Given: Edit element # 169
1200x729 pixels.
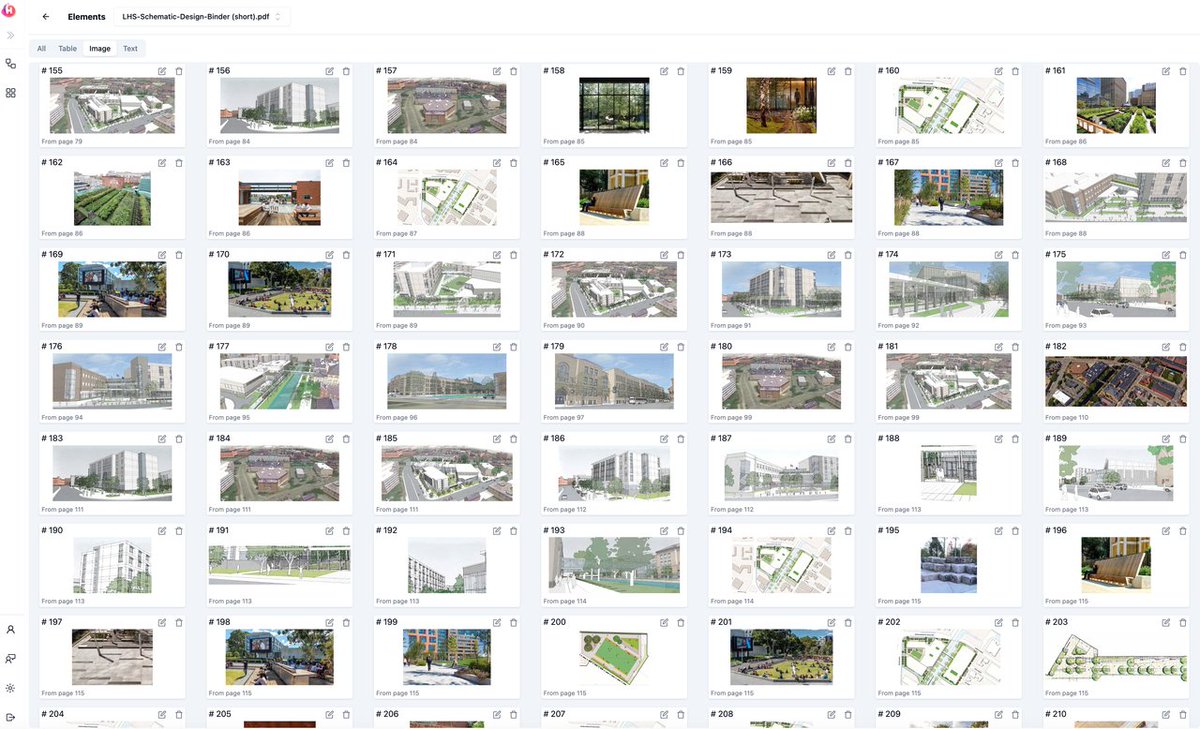Looking at the screenshot, I should coord(162,255).
